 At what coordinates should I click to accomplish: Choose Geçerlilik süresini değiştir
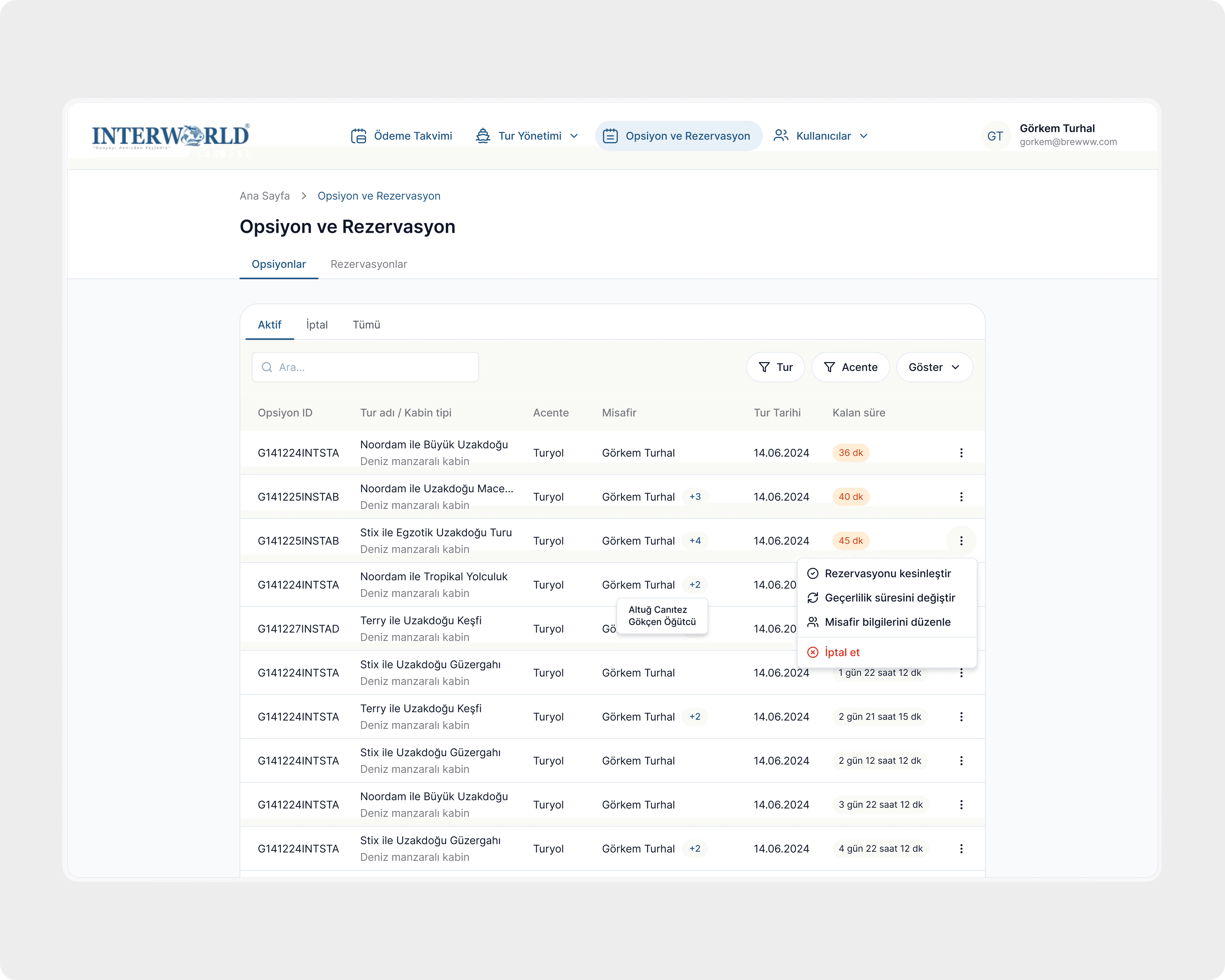(x=887, y=598)
